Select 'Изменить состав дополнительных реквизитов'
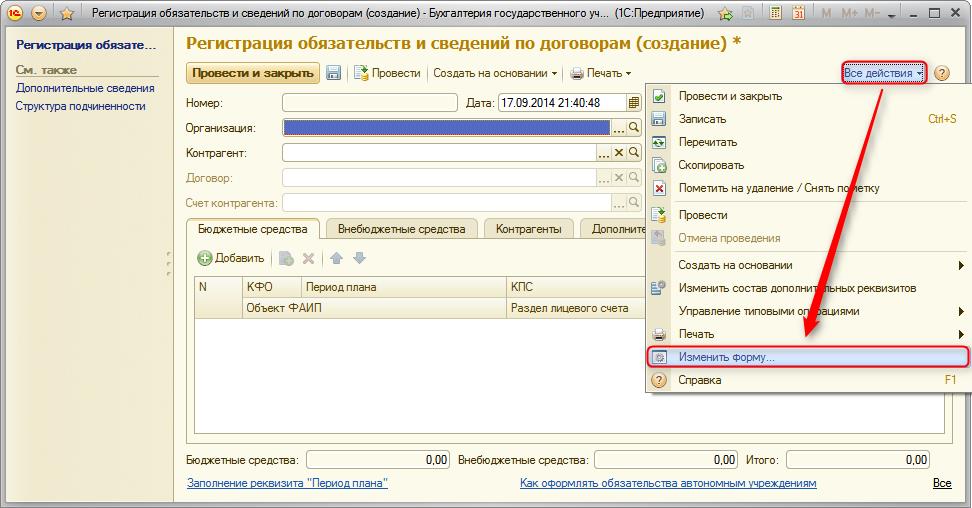The image size is (972, 508). (x=808, y=288)
